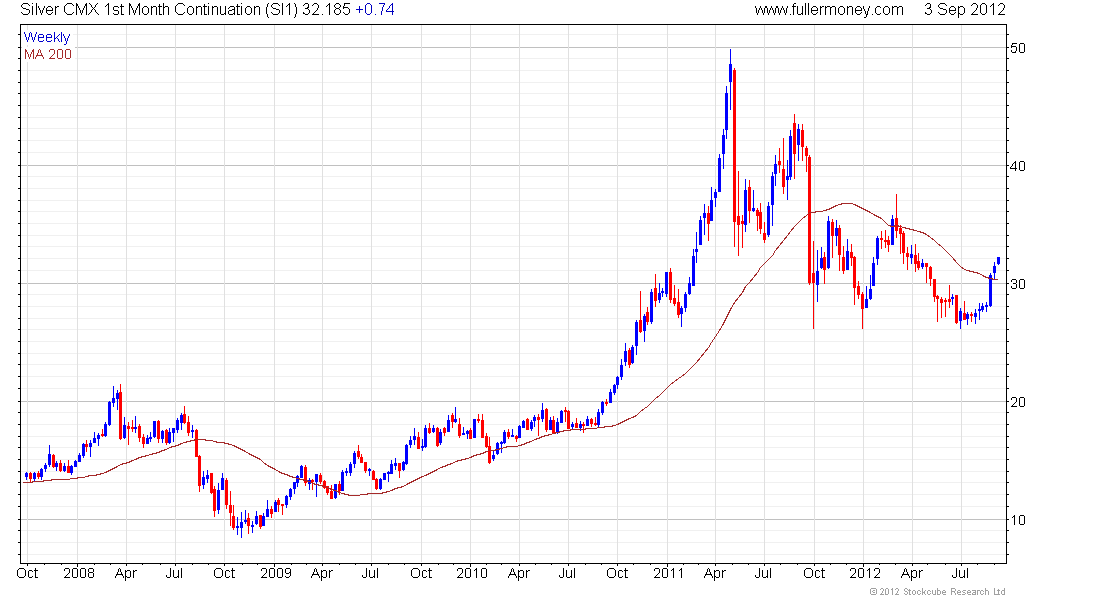The width and height of the screenshot is (1100, 600).
Task: Click the 2010 year label on time axis
Action: pyautogui.click(x=472, y=573)
